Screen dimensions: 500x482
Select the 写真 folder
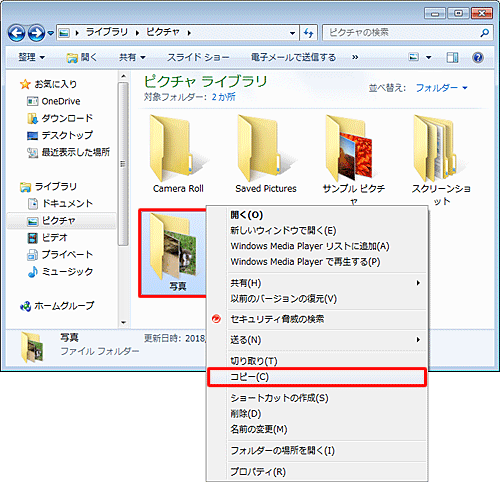point(173,253)
